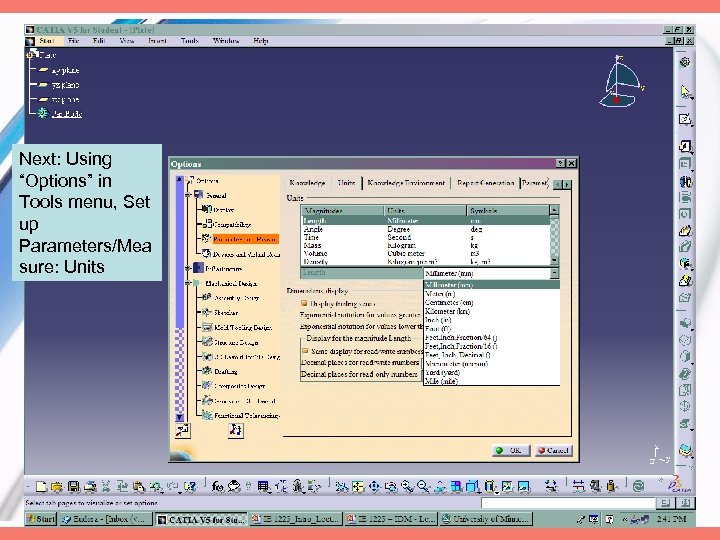Click the tab strip right scroll arrow

point(567,184)
